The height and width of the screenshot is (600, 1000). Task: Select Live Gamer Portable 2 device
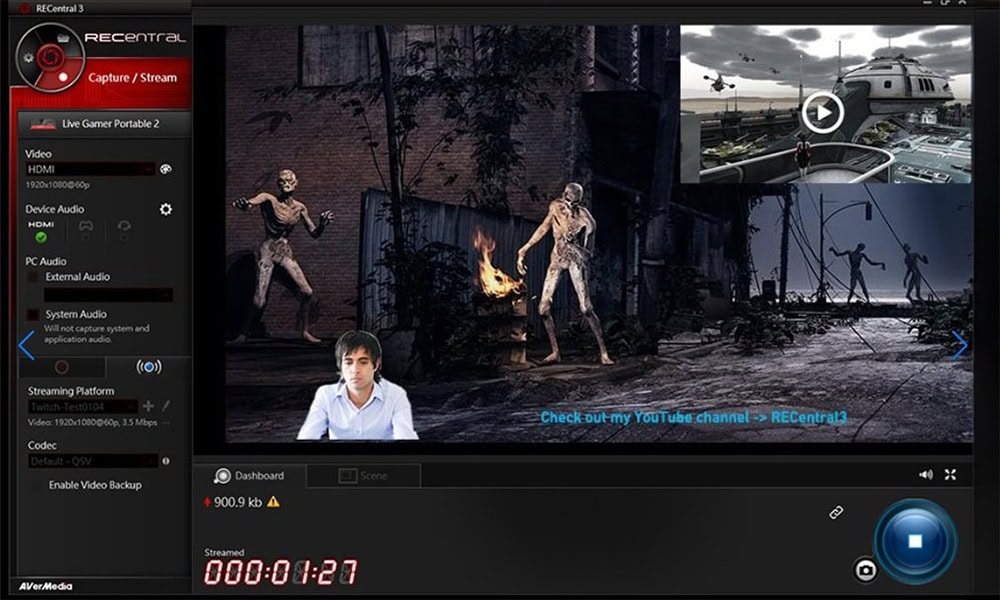[x=105, y=124]
